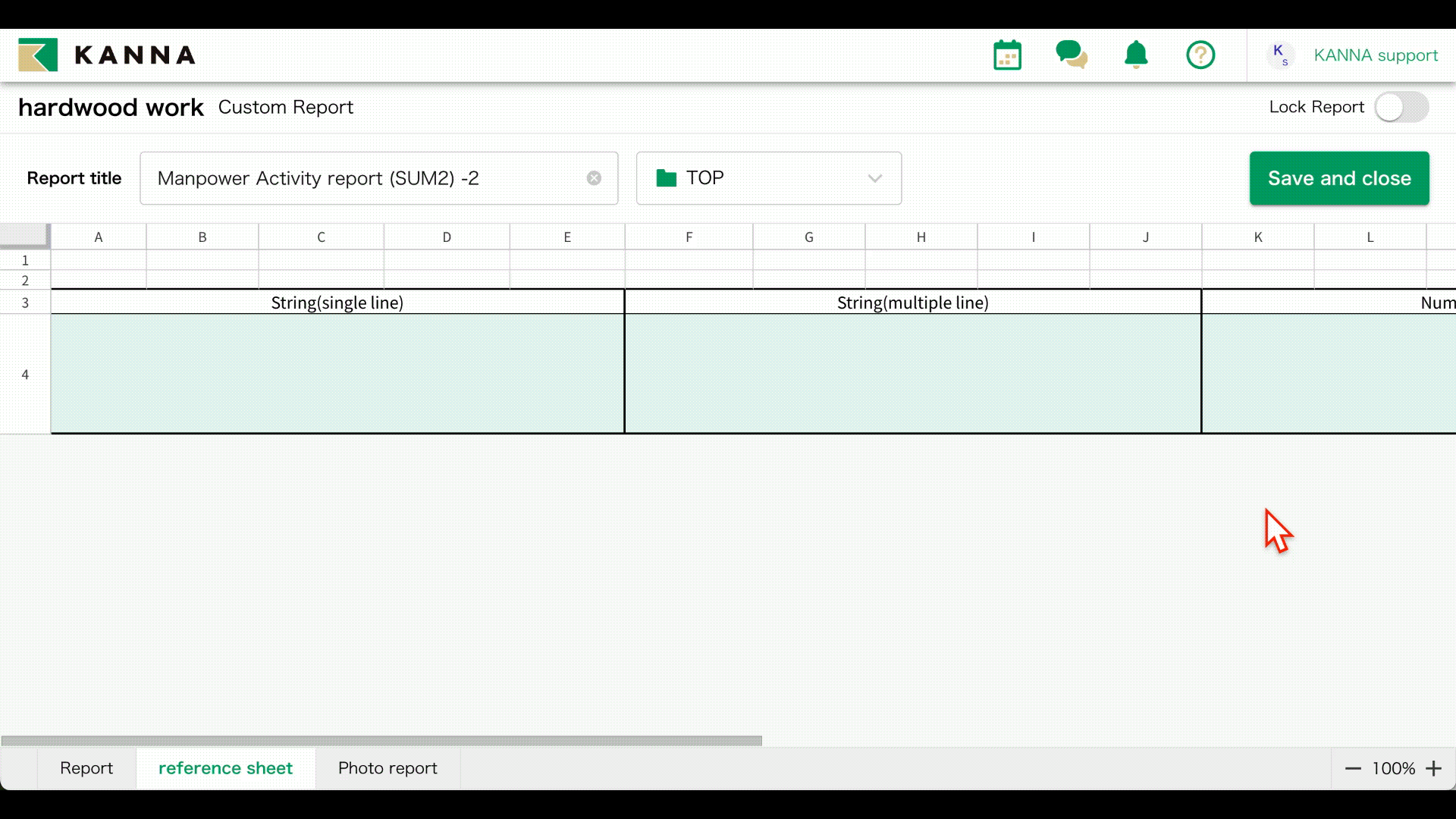This screenshot has width=1456, height=819.
Task: Click the Save and close button
Action: (1339, 178)
